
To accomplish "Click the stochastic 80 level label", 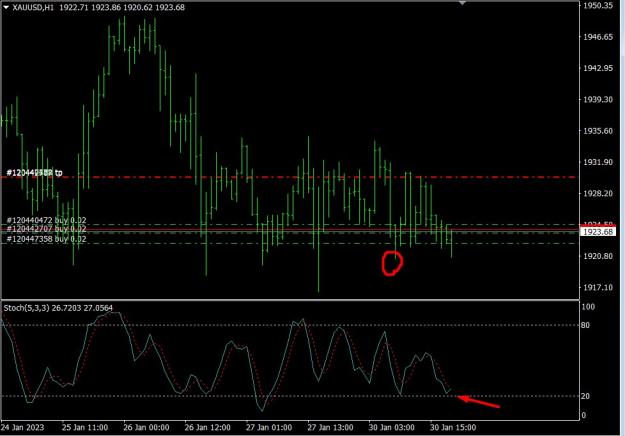I will (585, 325).
